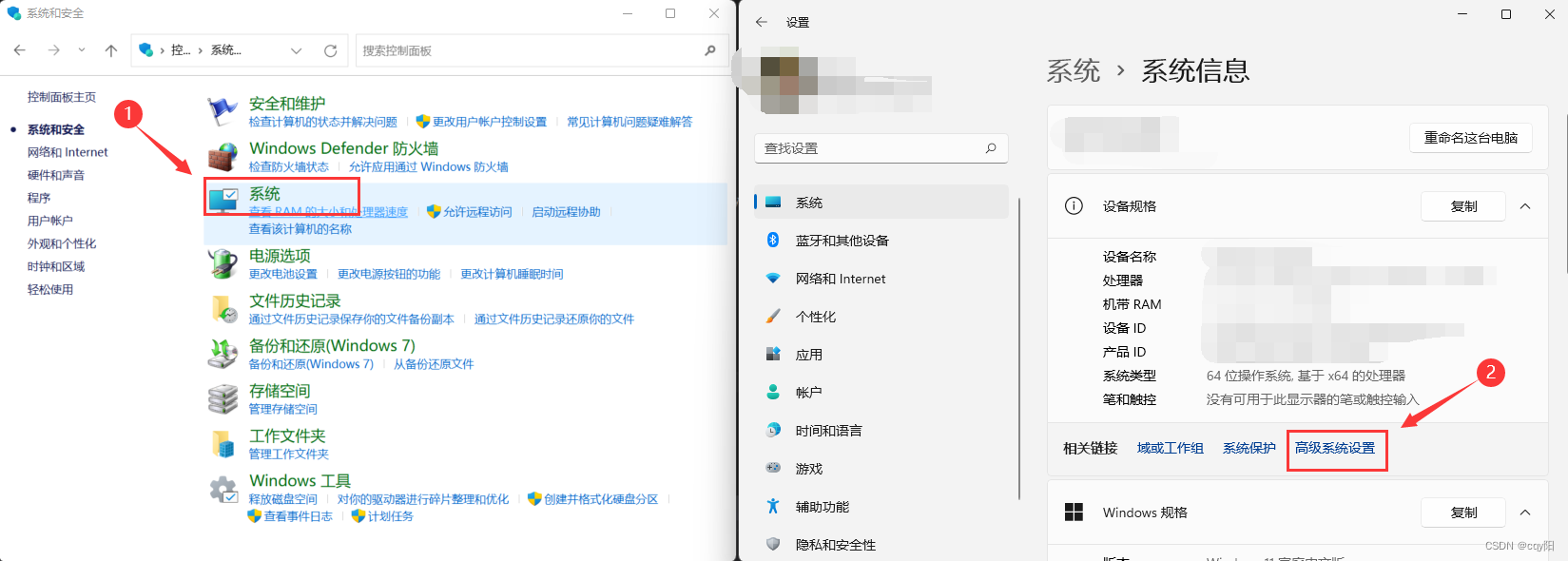Click the see this computer's name link
The image size is (1568, 561).
(300, 229)
